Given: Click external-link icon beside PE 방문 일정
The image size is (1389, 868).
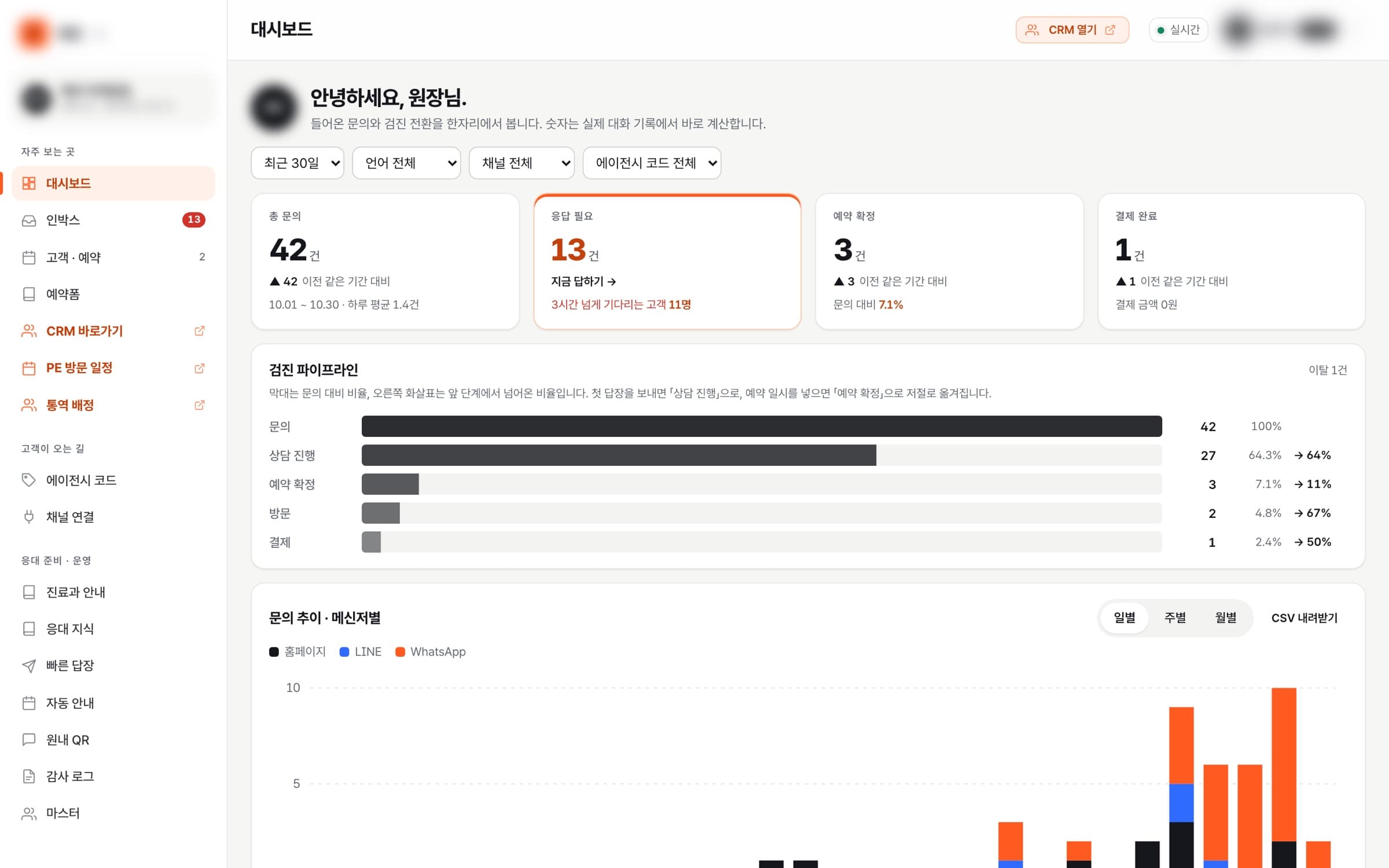Looking at the screenshot, I should click(199, 368).
